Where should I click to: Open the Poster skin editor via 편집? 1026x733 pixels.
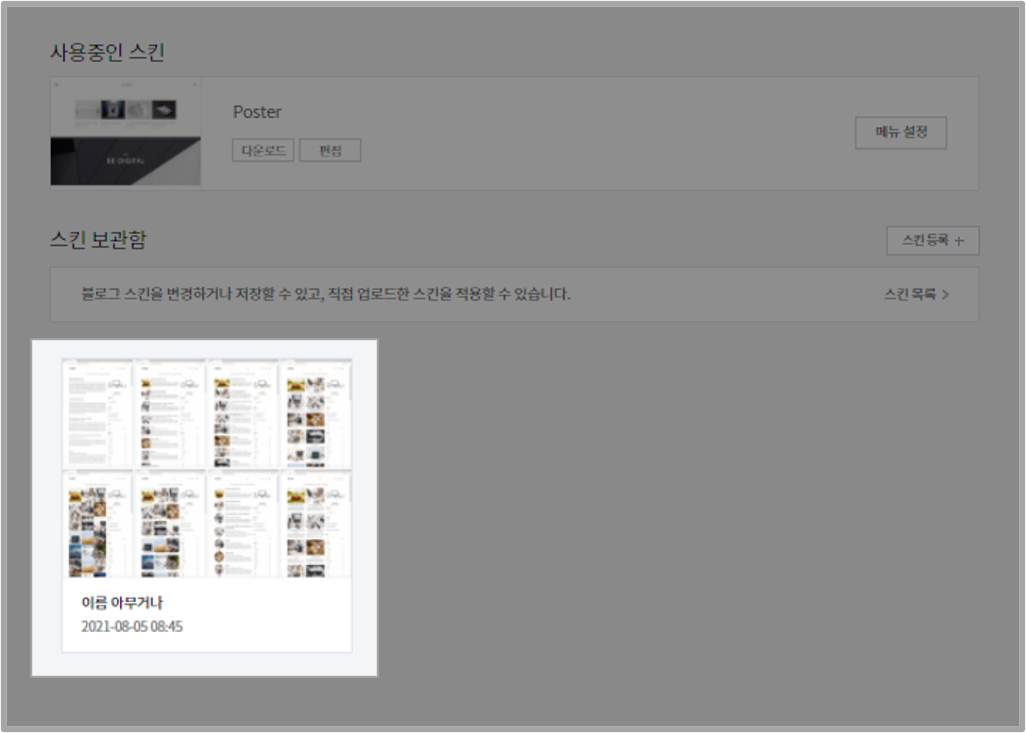click(x=330, y=150)
